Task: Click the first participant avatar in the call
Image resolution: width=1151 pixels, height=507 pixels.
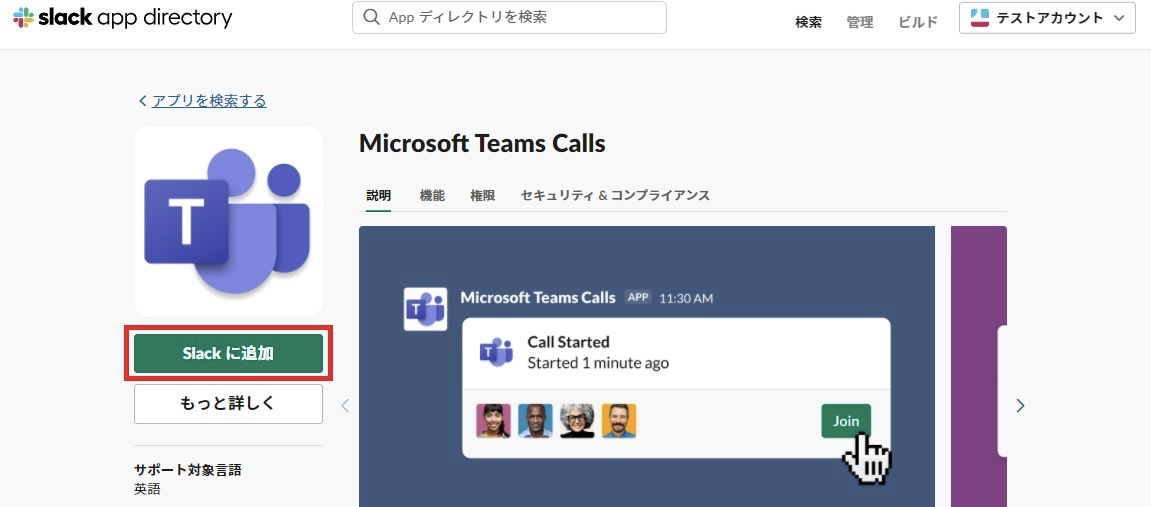Action: pyautogui.click(x=493, y=421)
